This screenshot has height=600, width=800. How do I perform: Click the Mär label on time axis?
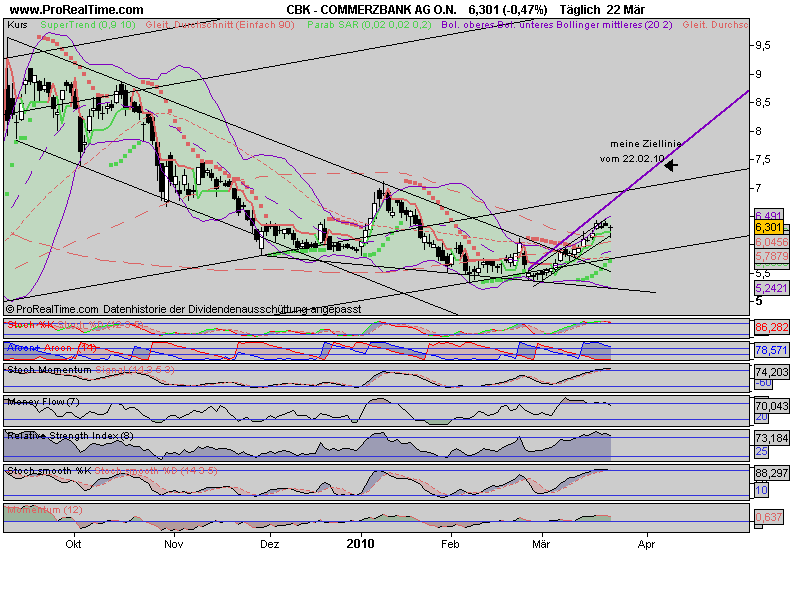pos(541,544)
